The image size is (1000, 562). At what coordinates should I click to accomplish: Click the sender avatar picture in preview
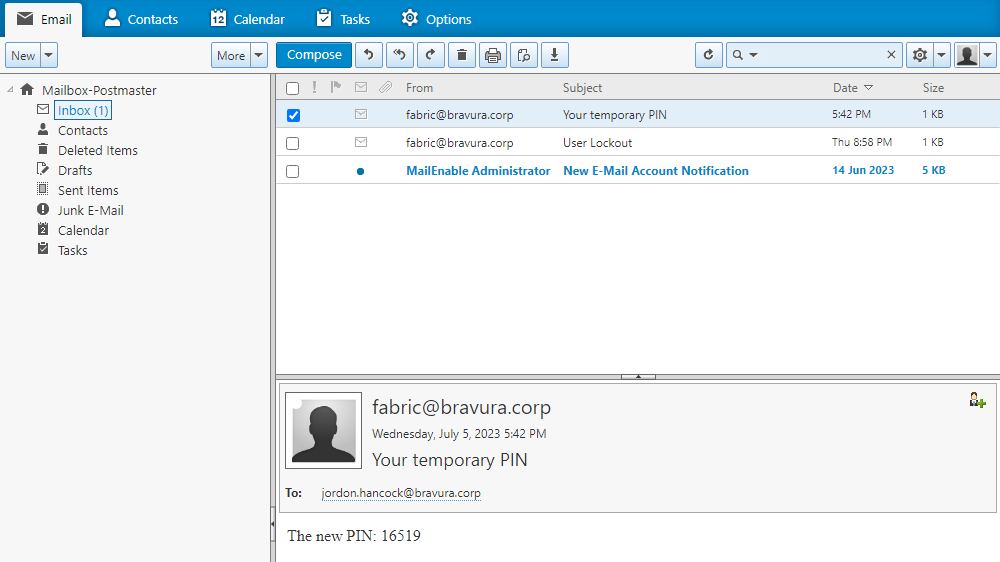[x=323, y=431]
